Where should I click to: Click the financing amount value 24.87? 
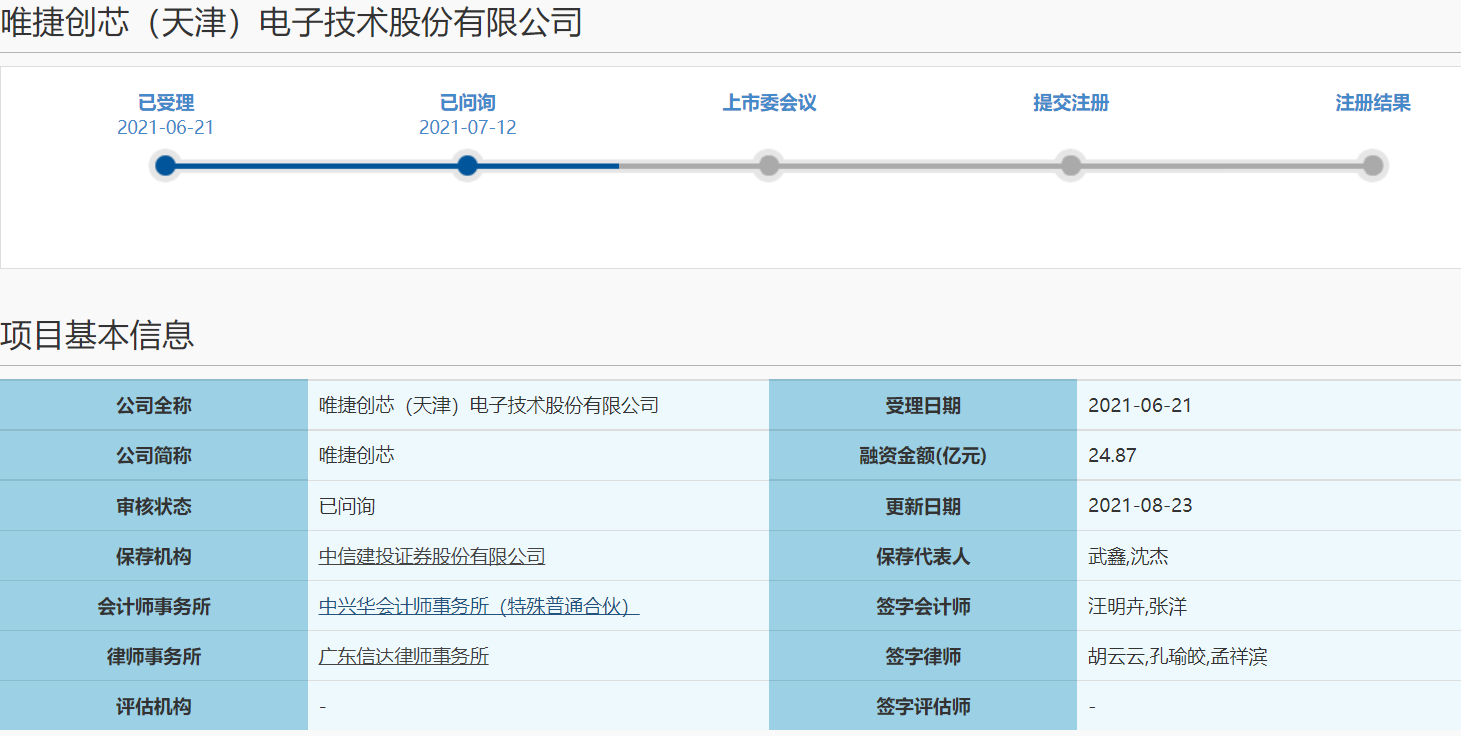[x=1112, y=456]
